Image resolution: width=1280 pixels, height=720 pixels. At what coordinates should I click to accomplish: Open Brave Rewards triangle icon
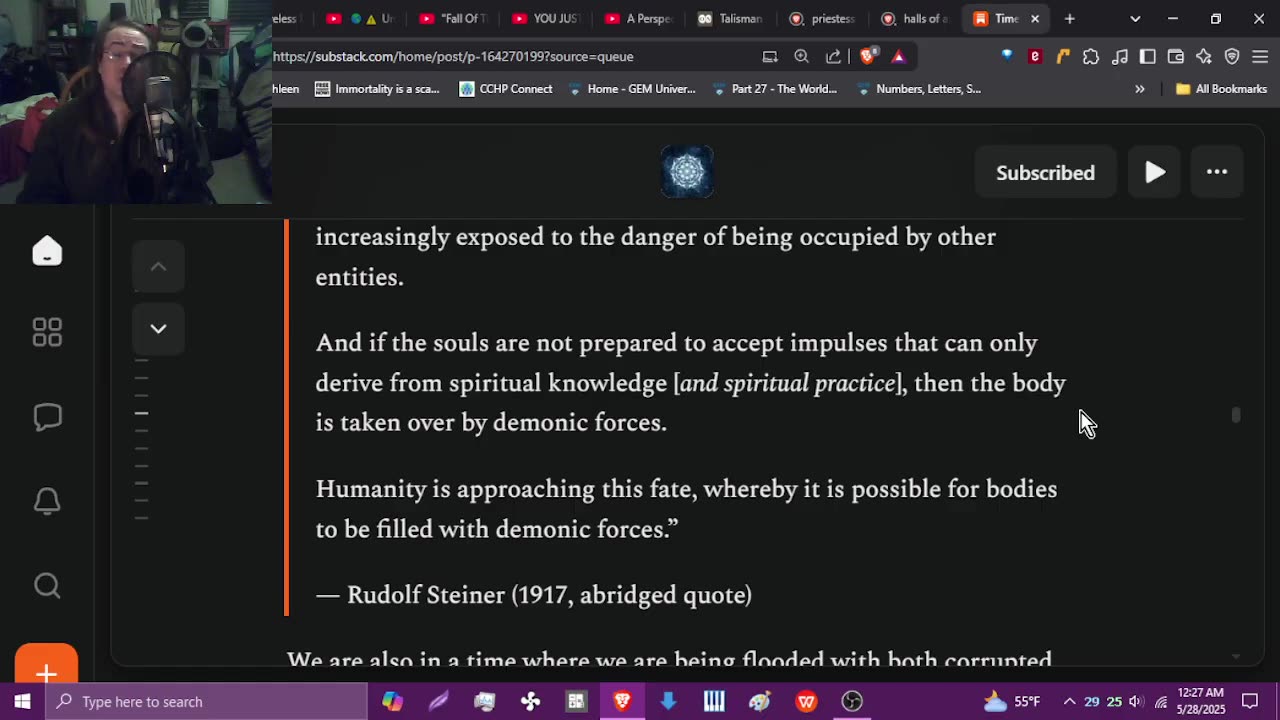coord(898,56)
